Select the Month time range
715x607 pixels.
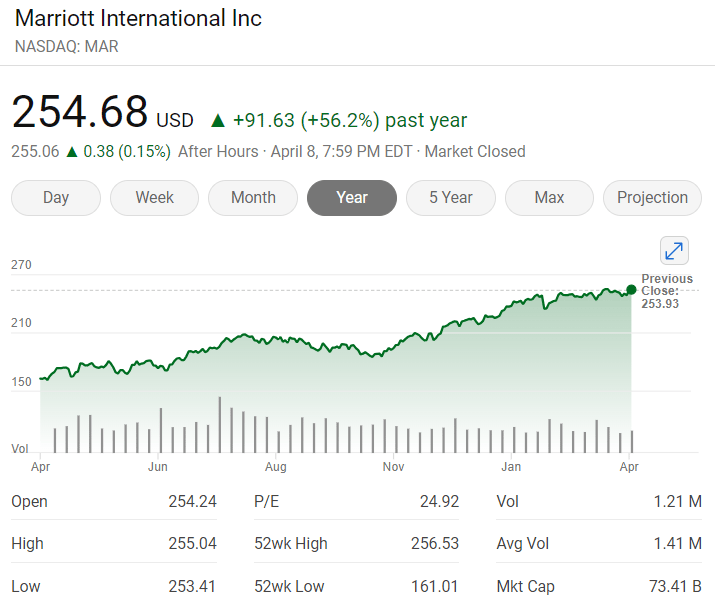(x=253, y=198)
